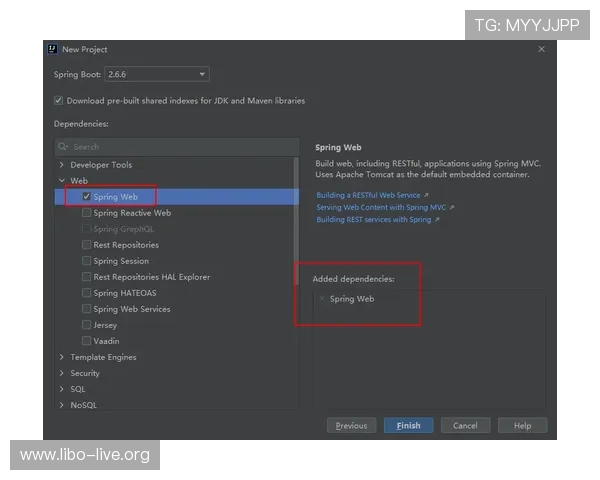Tick the Rest Repositories checkbox
600x480 pixels.
click(x=87, y=245)
